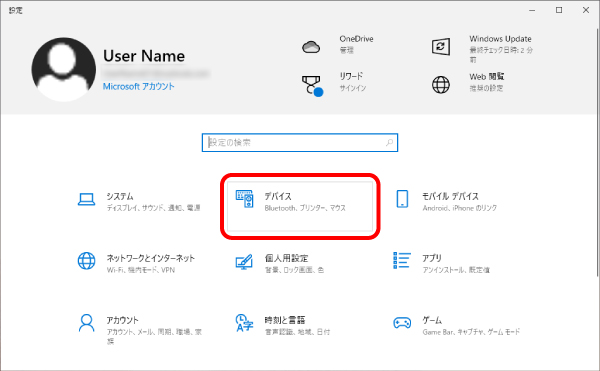This screenshot has height=371, width=600.
Task: Open 個人用設定 settings title
Action: (286, 258)
